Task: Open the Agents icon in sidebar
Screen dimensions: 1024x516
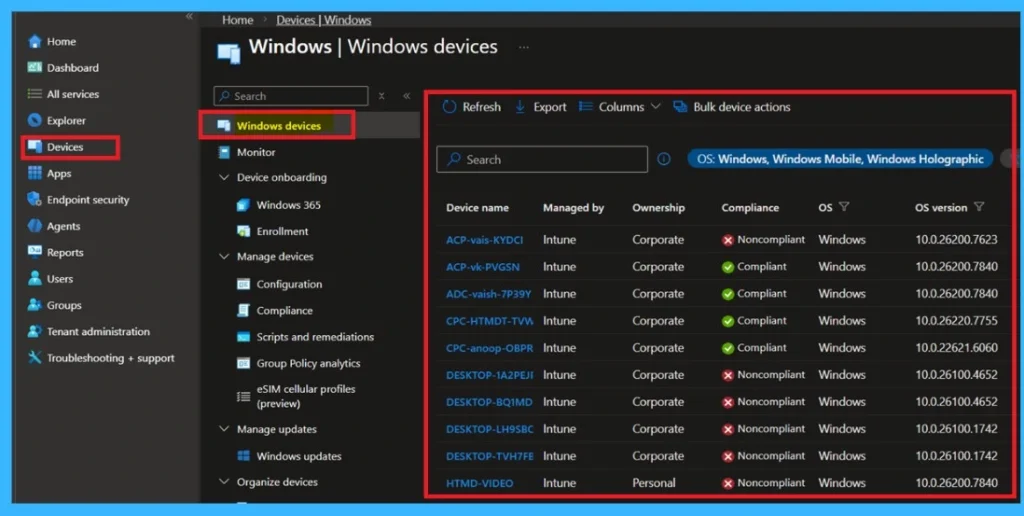Action: [x=35, y=226]
